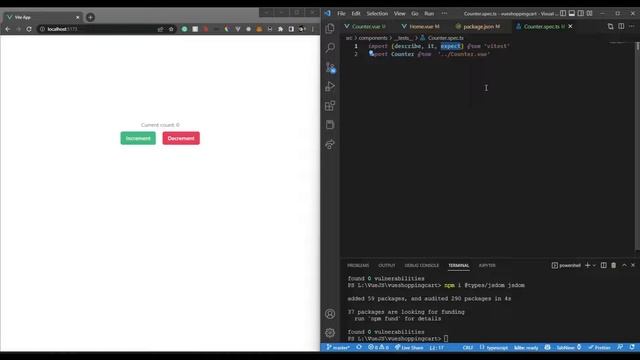640x360 pixels.
Task: Click the green Increment button
Action: [138, 138]
